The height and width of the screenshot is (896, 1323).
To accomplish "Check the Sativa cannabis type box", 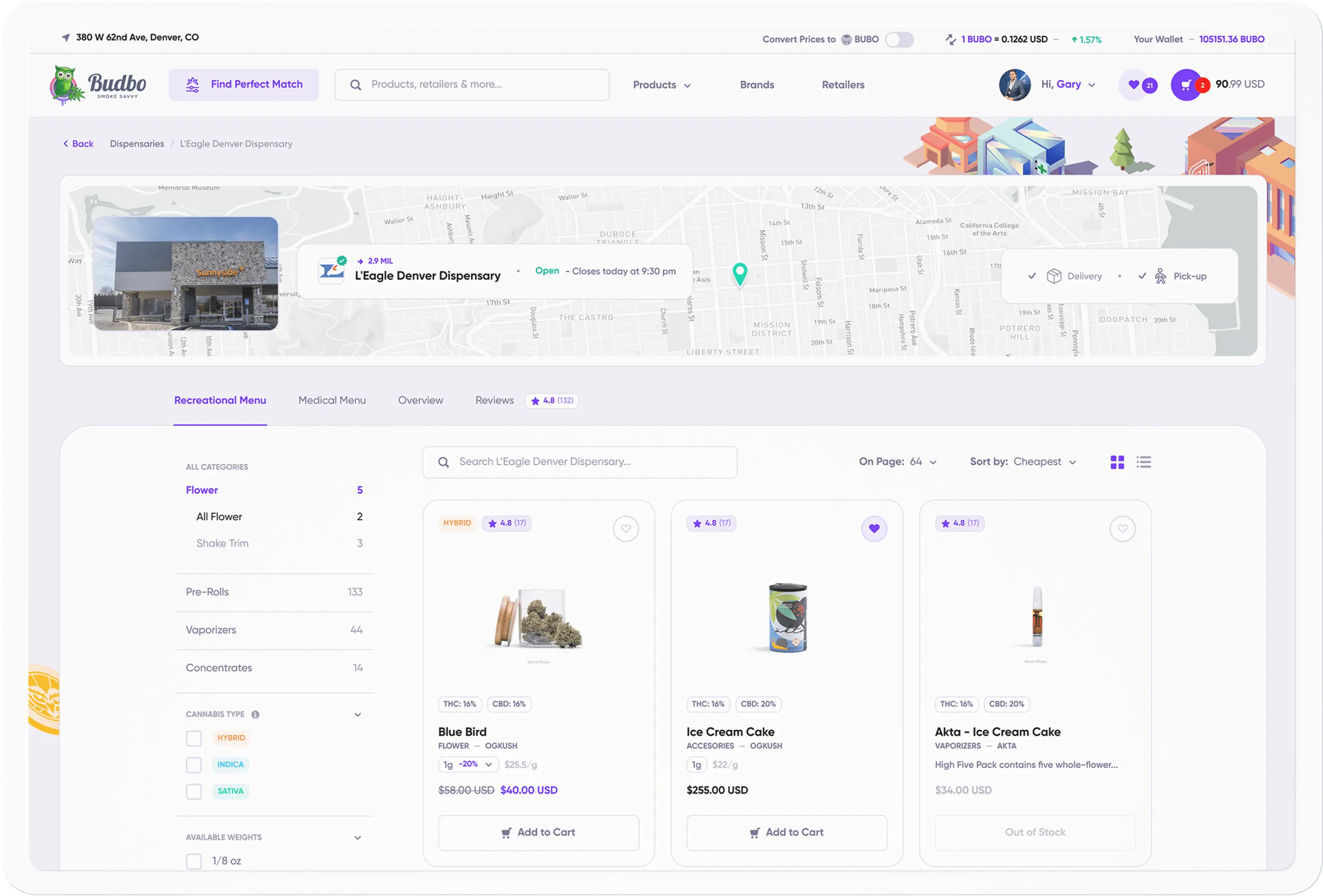I will [194, 792].
